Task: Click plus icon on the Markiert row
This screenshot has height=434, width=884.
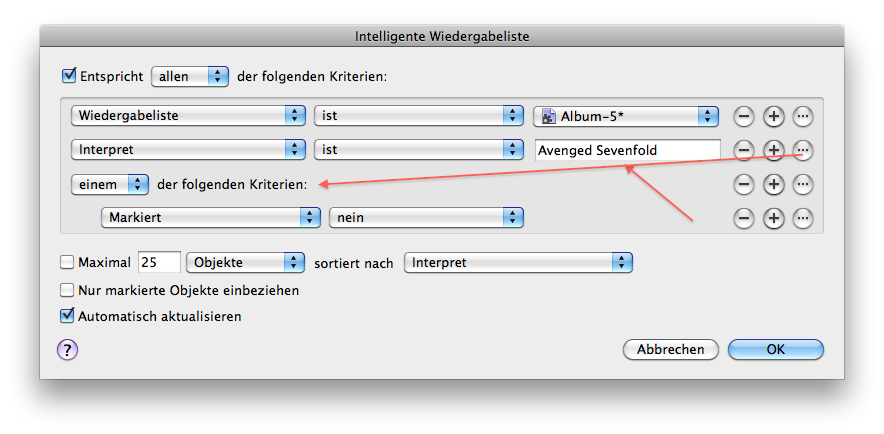Action: click(x=774, y=218)
